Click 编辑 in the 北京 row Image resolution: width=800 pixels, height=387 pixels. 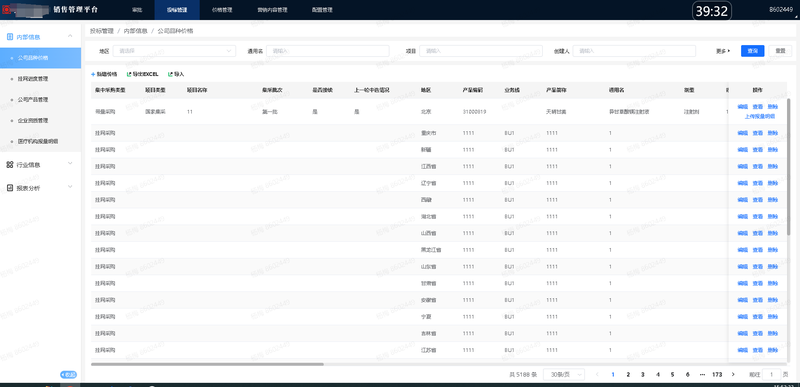742,107
